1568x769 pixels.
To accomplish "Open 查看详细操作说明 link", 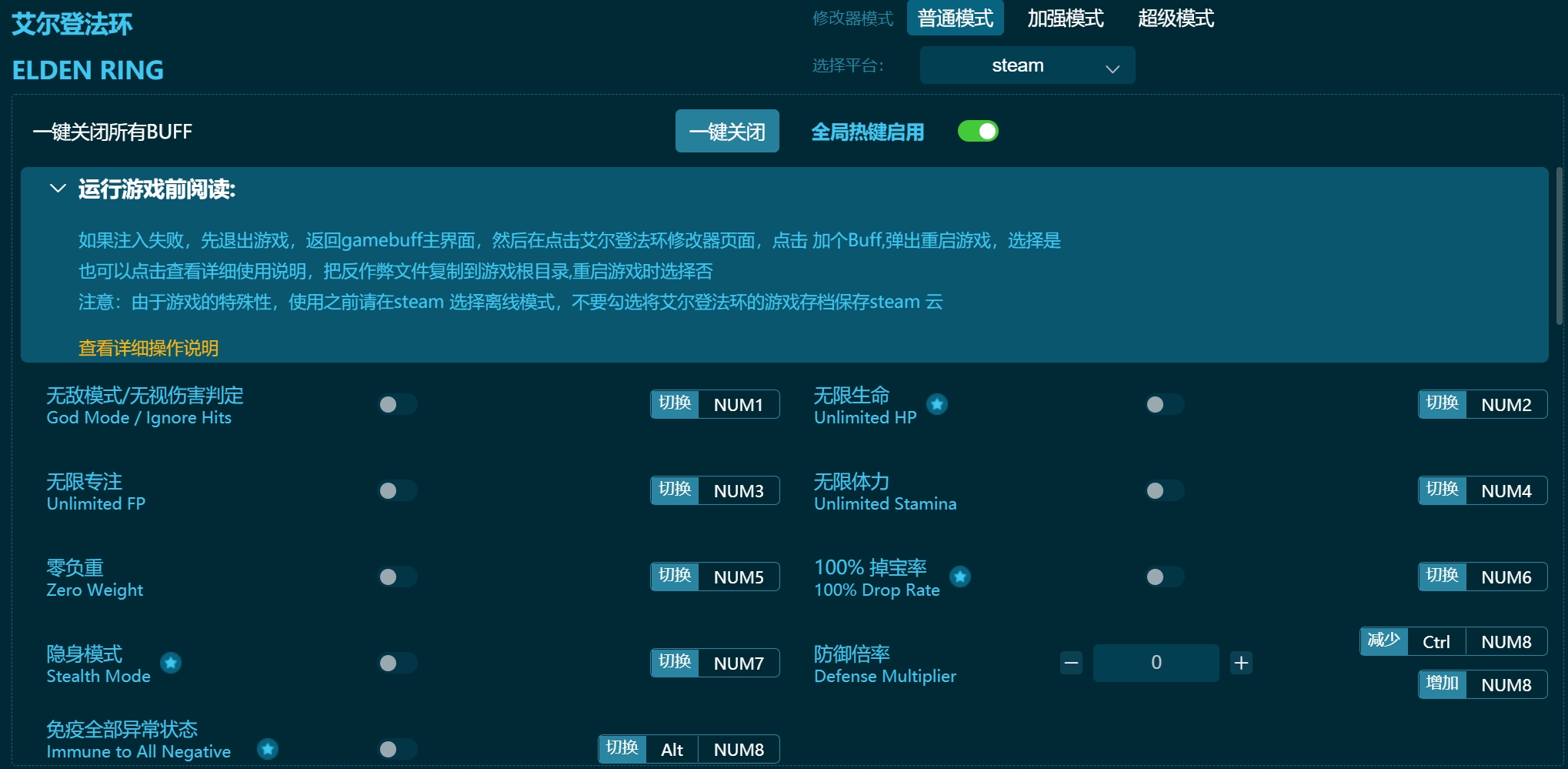I will (x=148, y=348).
